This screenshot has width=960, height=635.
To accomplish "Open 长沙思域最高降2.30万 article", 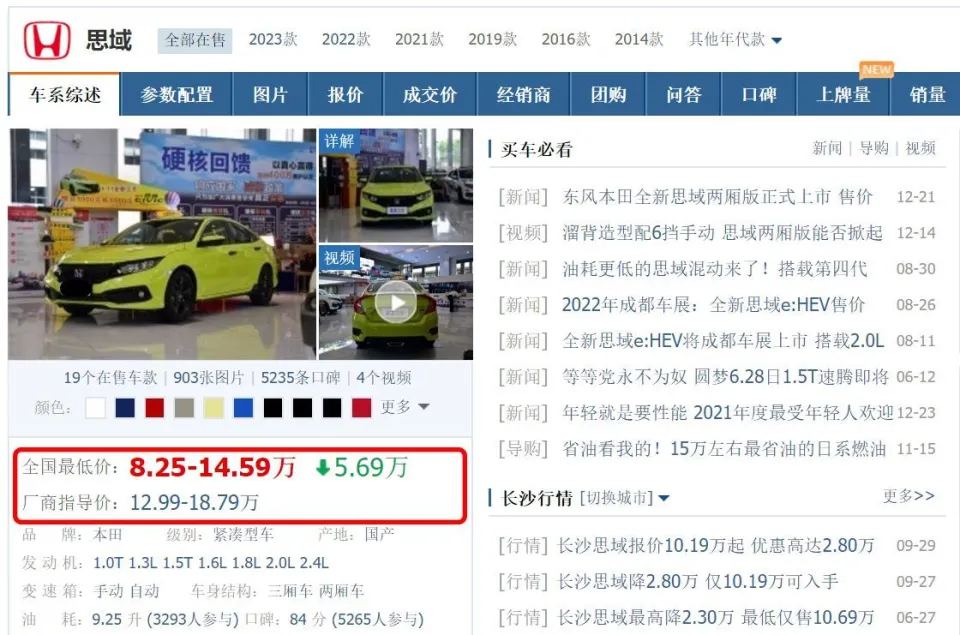I will click(716, 617).
